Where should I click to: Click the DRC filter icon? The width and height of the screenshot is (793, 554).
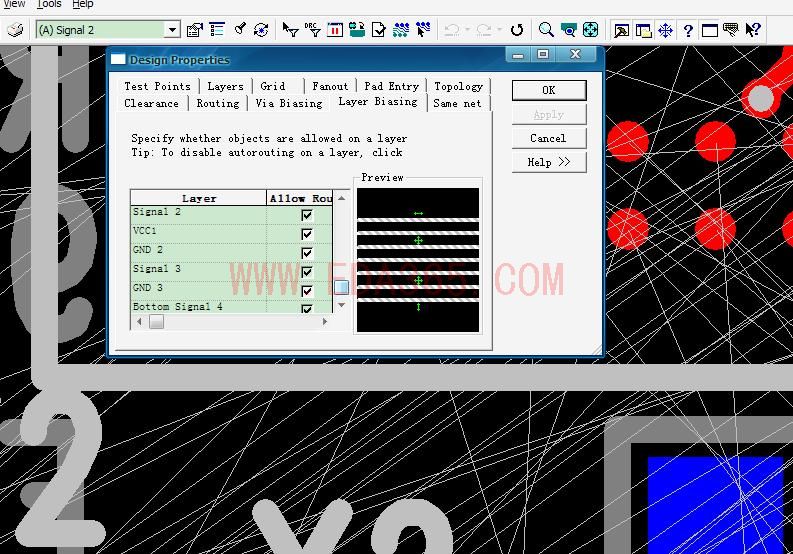[313, 30]
